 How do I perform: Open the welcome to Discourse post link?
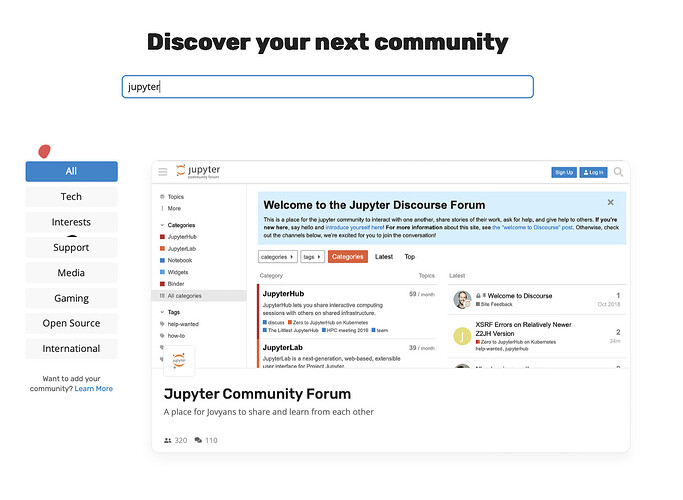coord(532,227)
